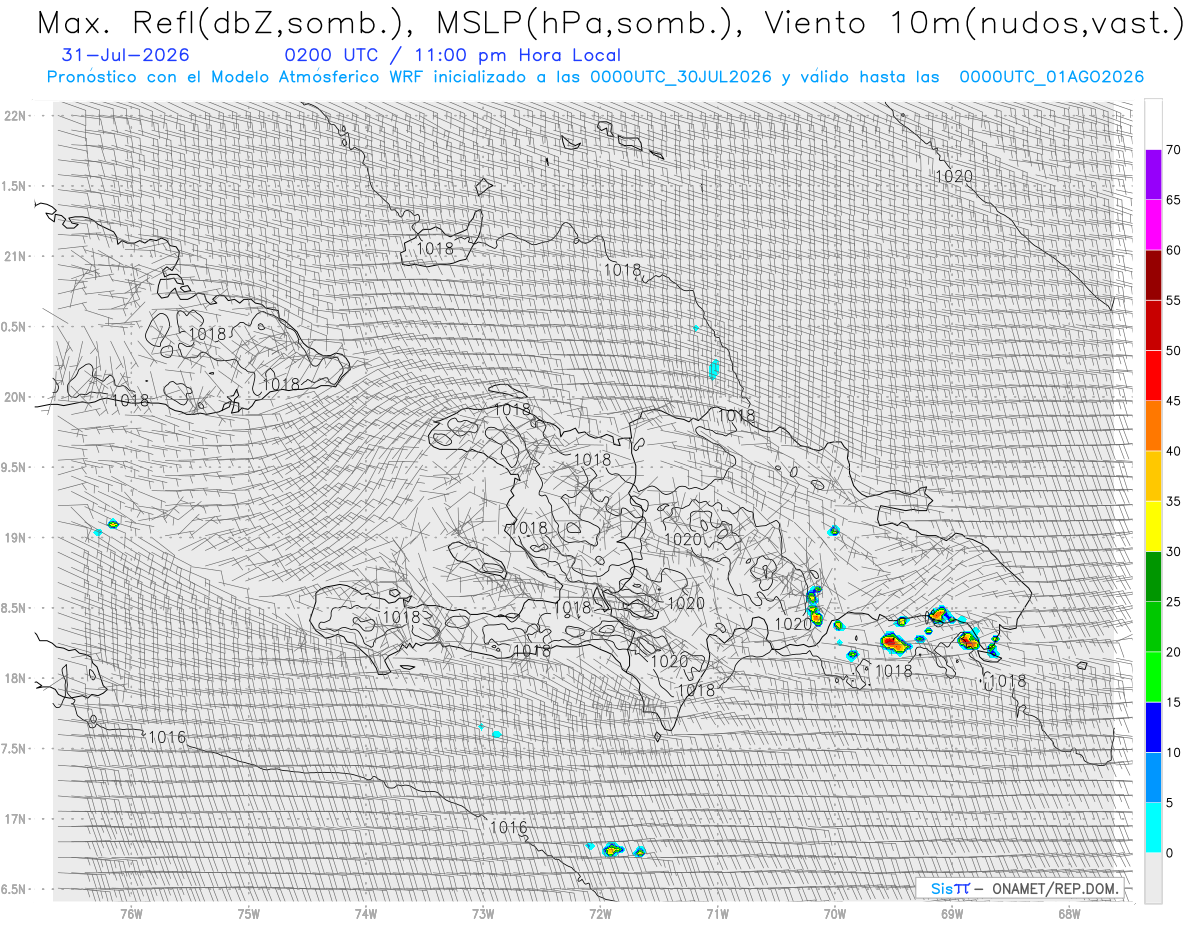1200x927 pixels.
Task: Click the '76W' longitude label
Action: click(131, 913)
